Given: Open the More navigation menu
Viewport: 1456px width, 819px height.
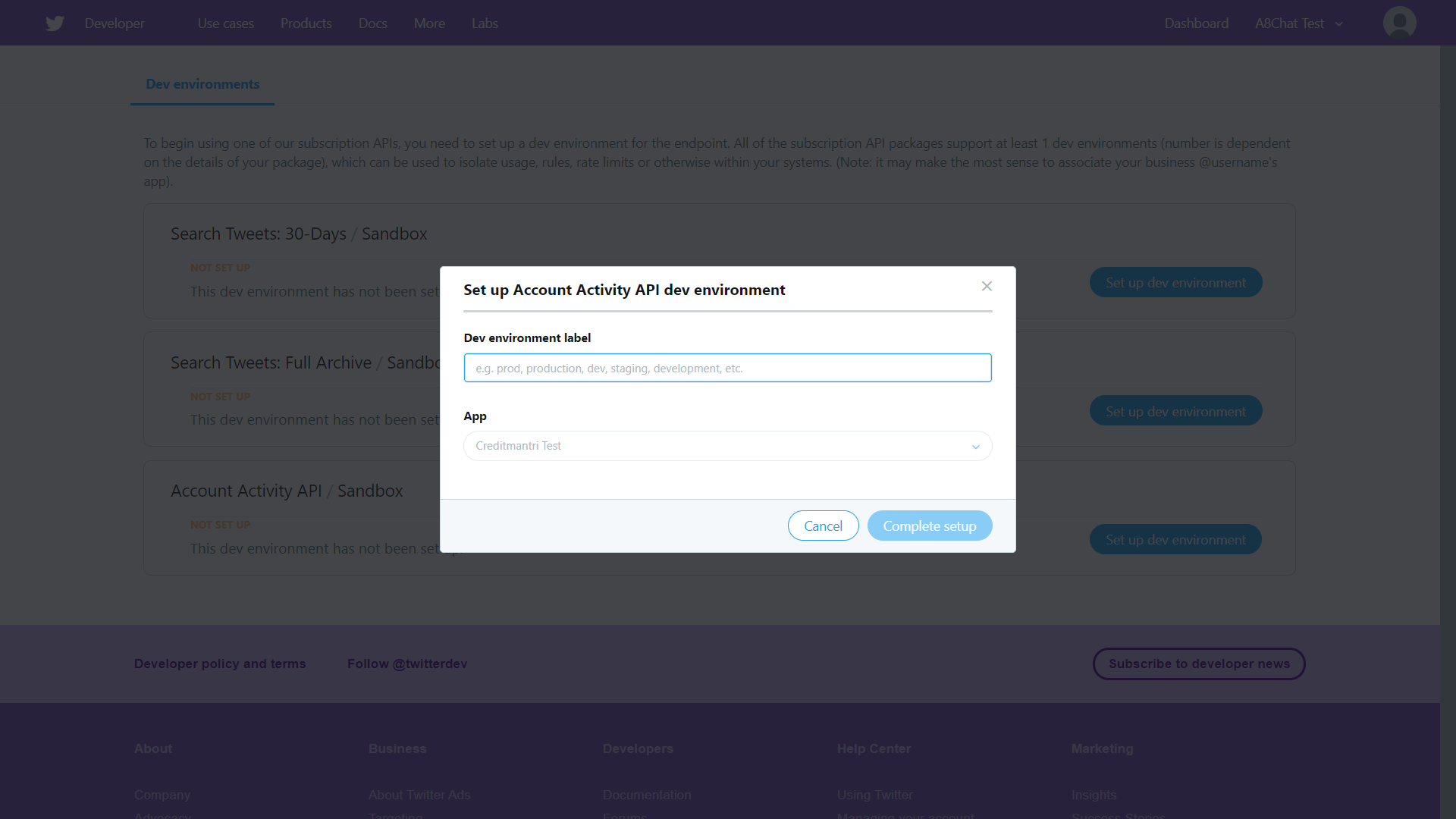Looking at the screenshot, I should [x=429, y=24].
